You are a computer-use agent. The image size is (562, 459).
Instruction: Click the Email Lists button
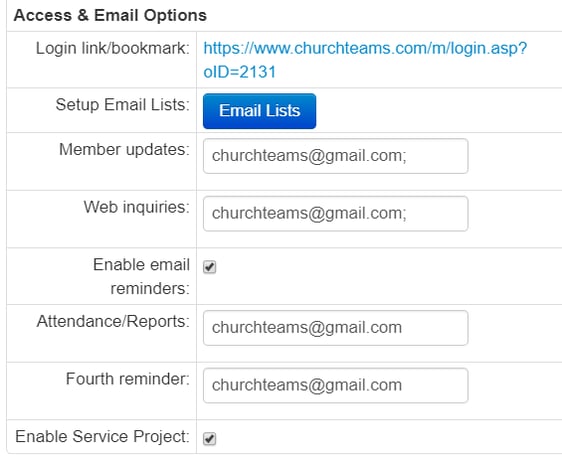click(259, 111)
